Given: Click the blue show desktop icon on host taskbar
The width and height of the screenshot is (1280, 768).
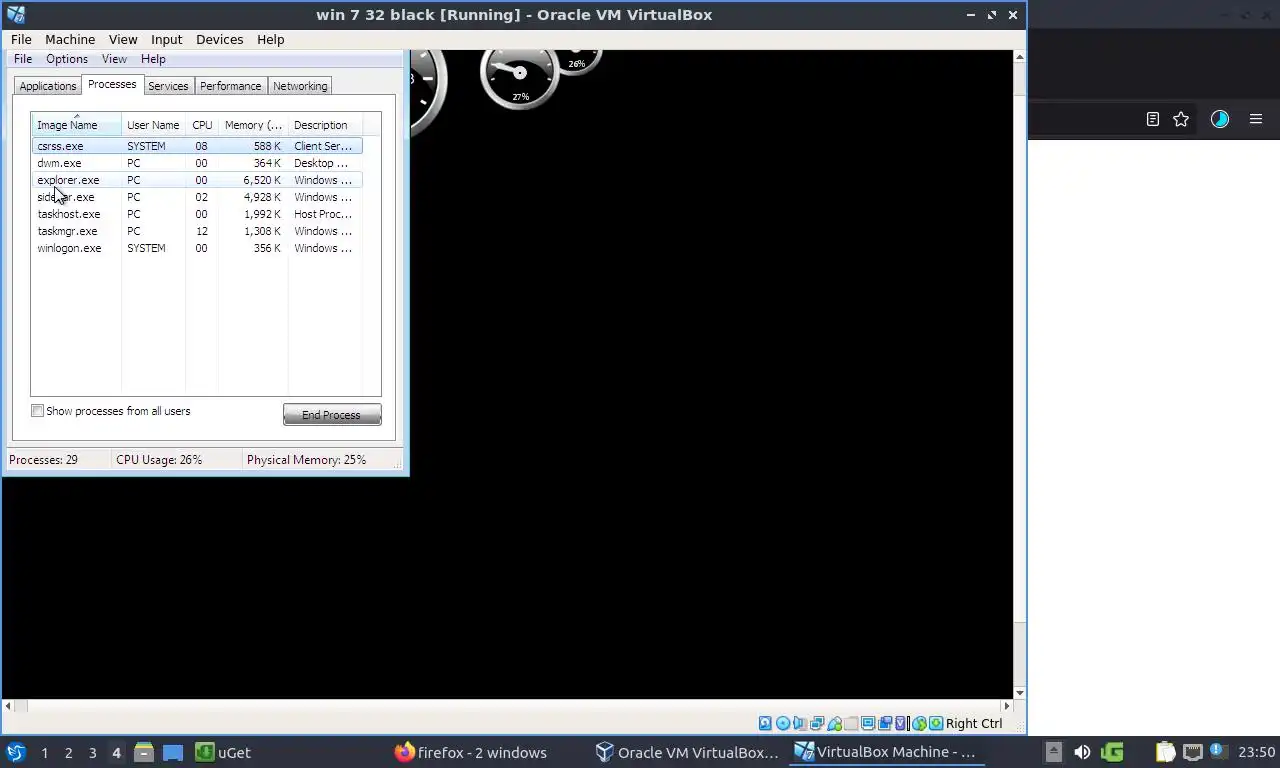Looking at the screenshot, I should click(172, 752).
